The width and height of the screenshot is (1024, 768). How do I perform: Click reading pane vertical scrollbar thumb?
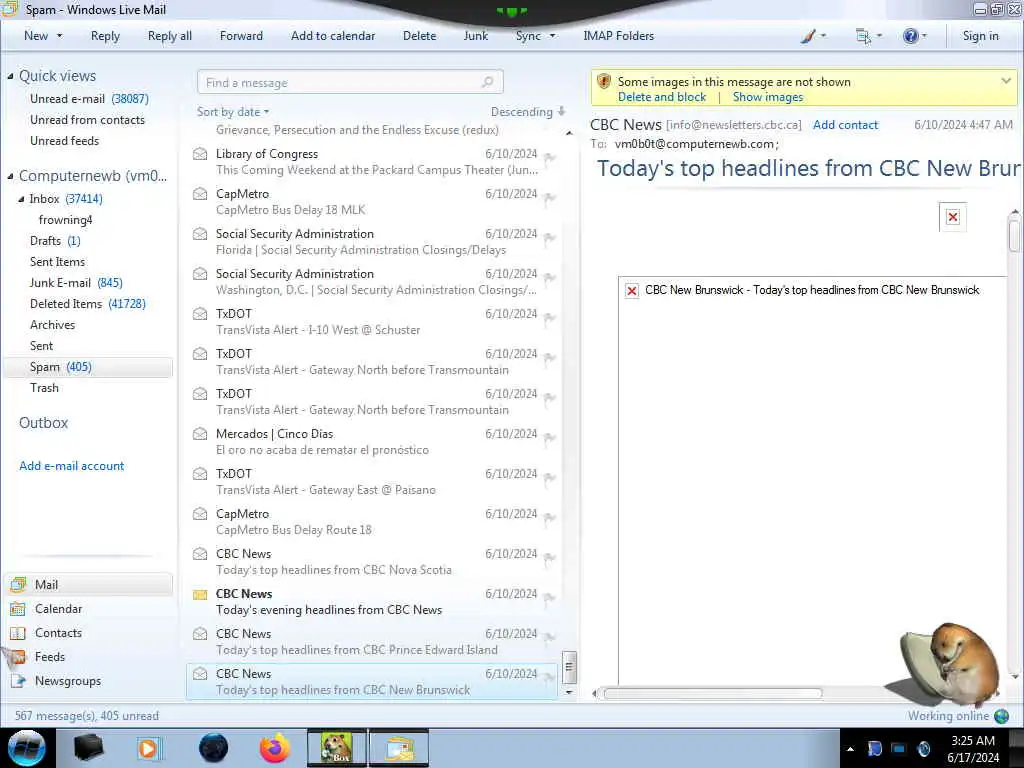coord(1014,236)
